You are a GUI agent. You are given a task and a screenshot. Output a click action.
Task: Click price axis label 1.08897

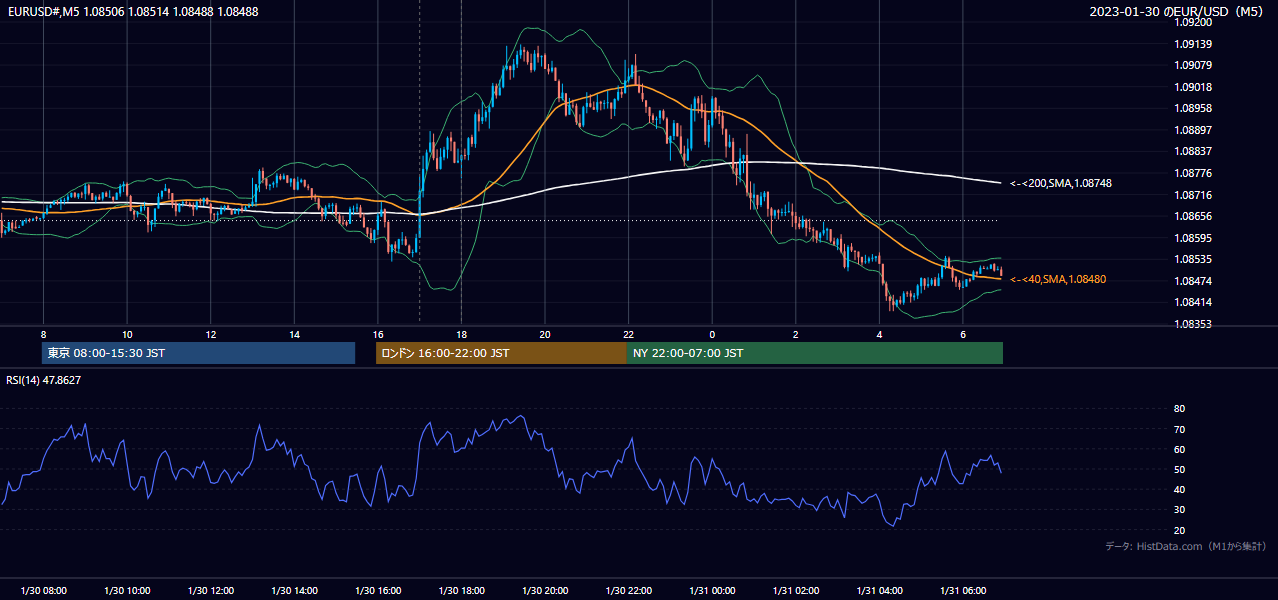[1193, 130]
